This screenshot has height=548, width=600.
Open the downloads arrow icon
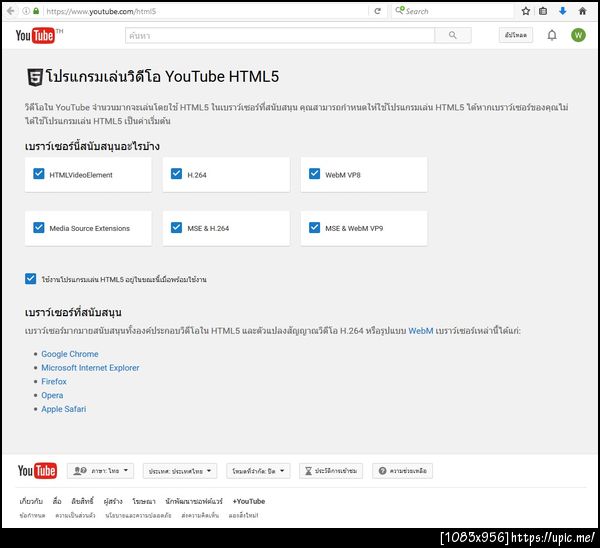(x=562, y=11)
